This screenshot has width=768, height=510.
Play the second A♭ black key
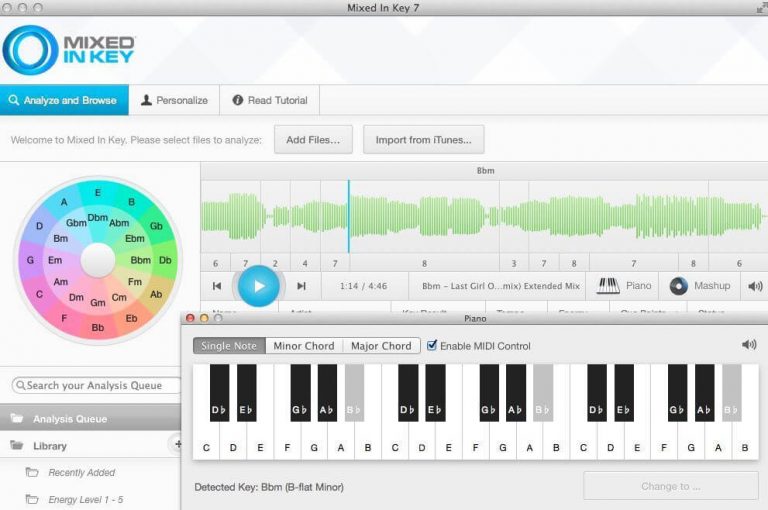[x=515, y=393]
